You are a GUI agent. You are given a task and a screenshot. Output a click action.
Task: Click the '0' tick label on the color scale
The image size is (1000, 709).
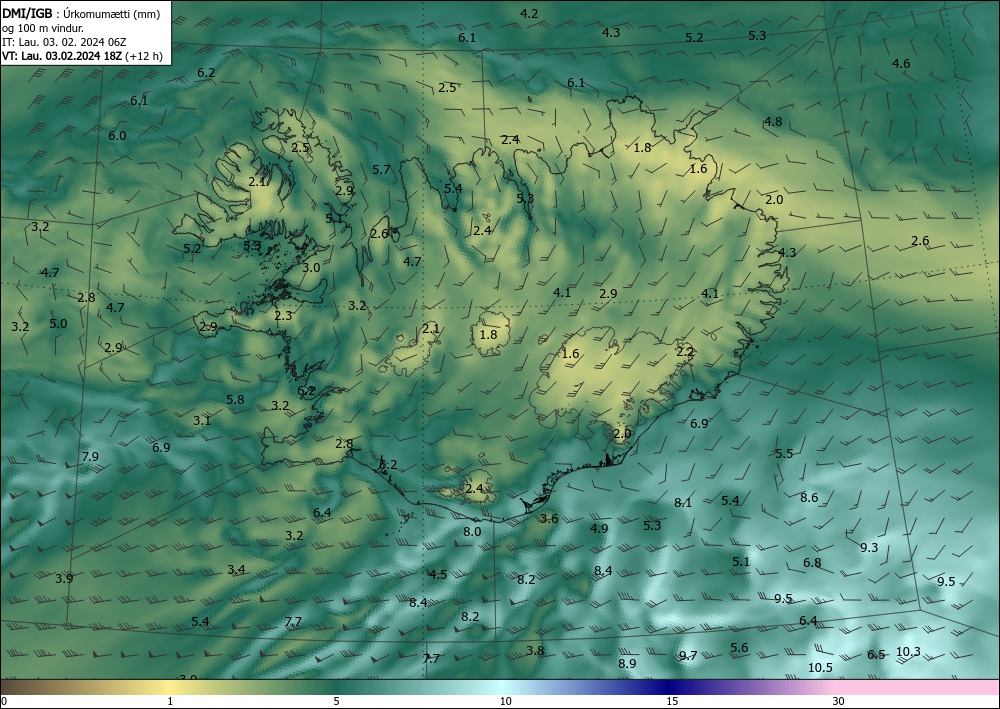[4, 702]
